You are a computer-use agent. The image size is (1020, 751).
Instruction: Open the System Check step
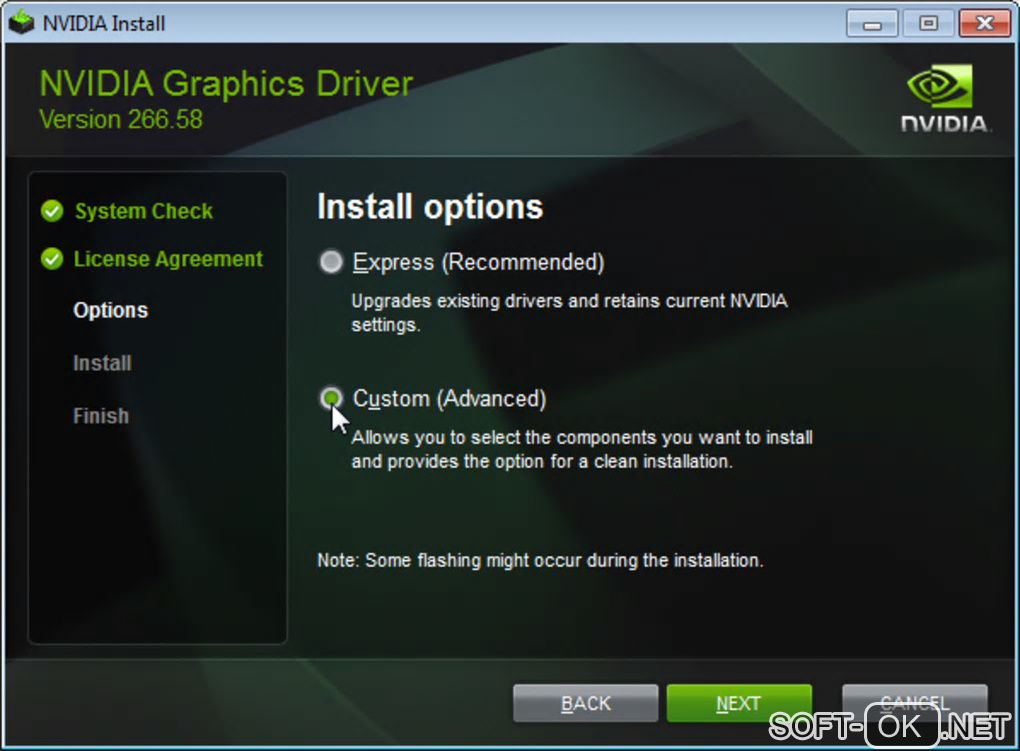point(144,211)
